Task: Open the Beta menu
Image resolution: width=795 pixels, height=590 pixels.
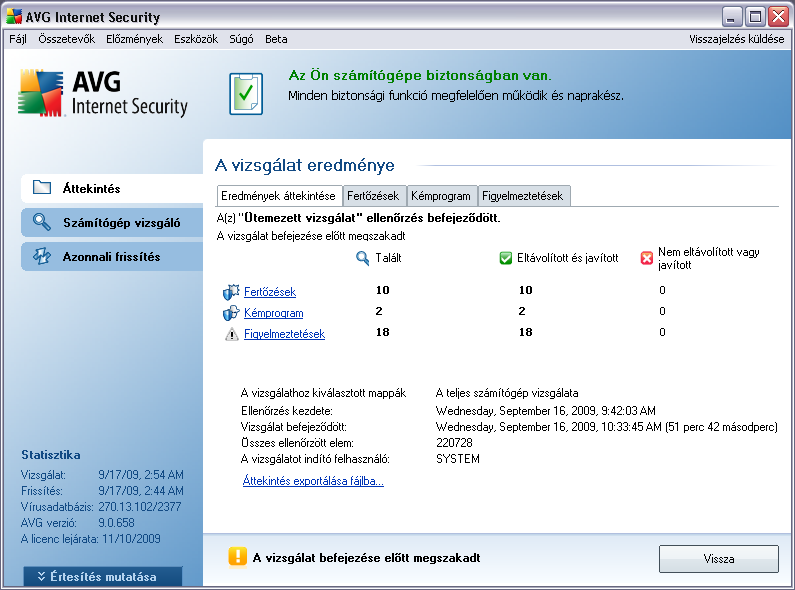Action: pyautogui.click(x=276, y=39)
